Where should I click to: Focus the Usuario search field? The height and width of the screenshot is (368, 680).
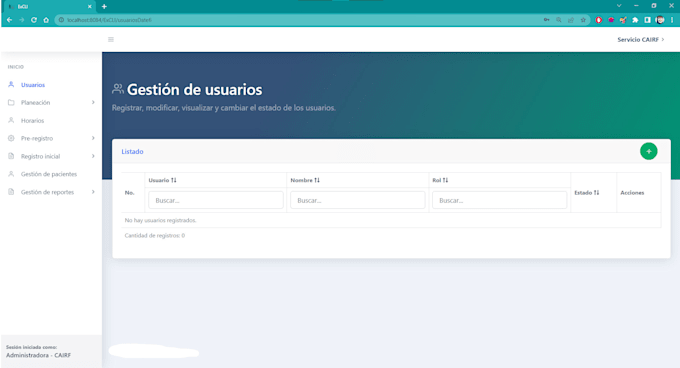(x=216, y=200)
